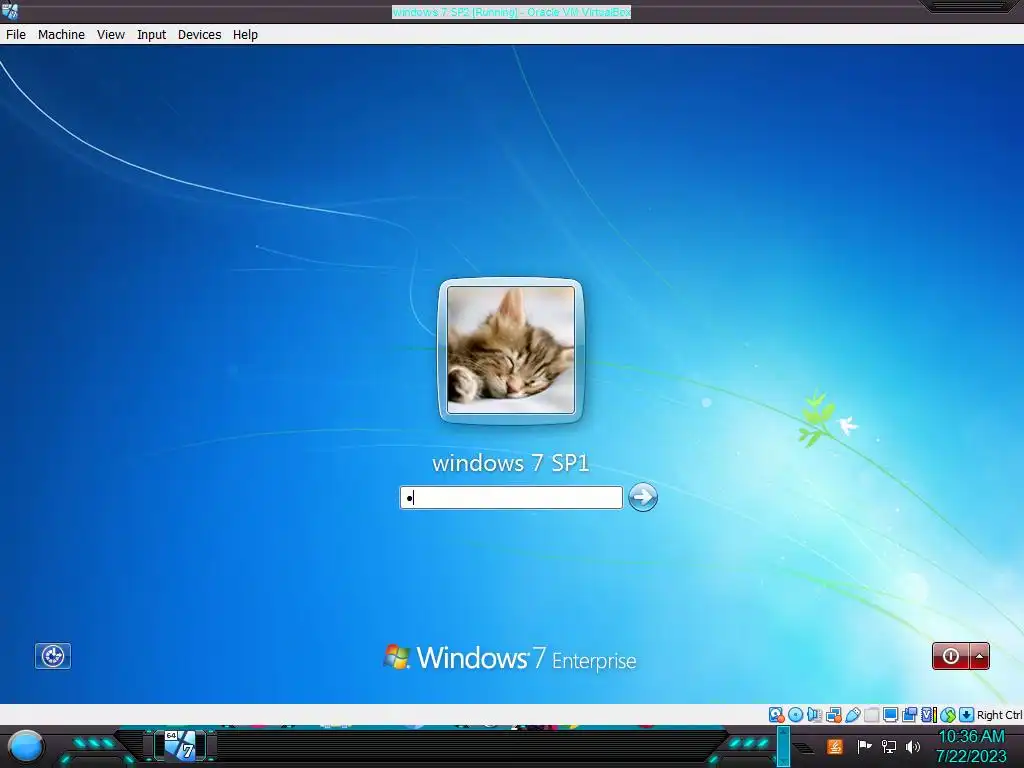Click the VirtualBox Windows 7 taskbar button

click(180, 746)
